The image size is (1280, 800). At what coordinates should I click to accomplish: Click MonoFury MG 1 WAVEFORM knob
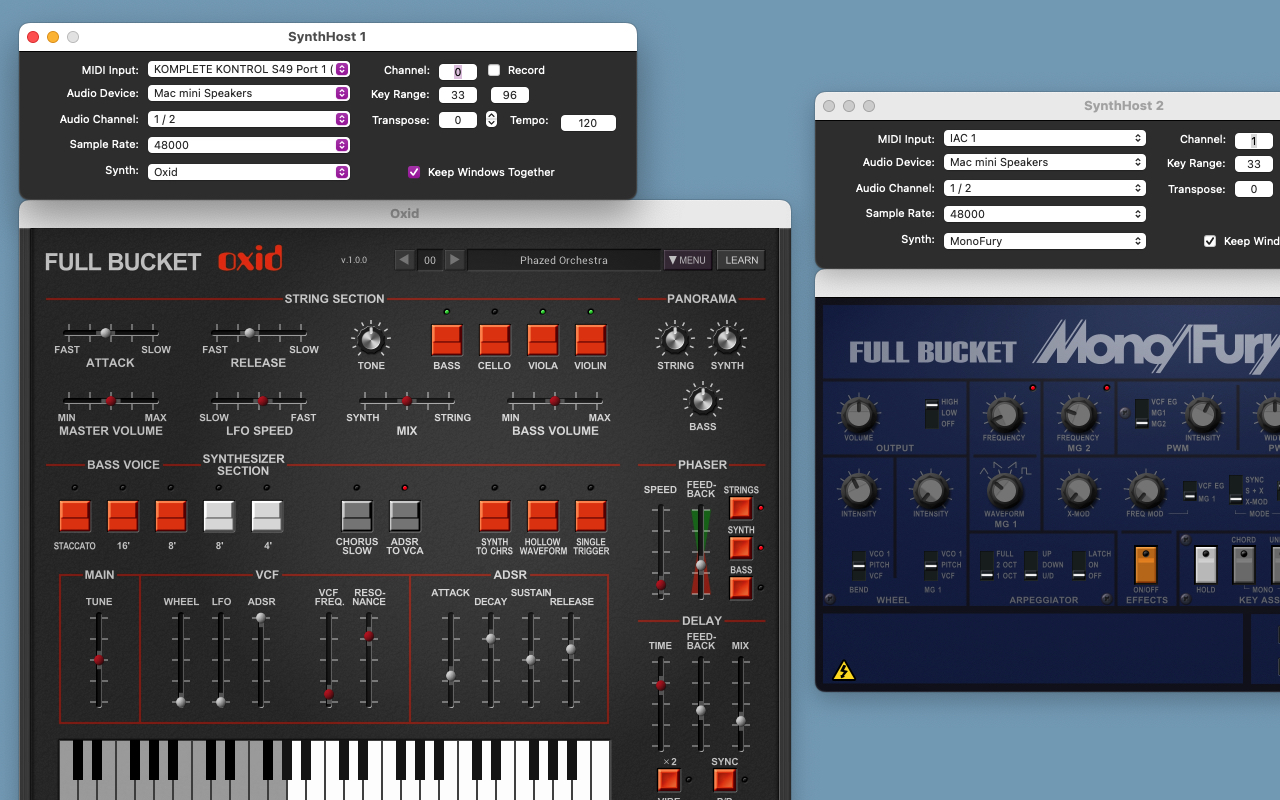coord(1004,491)
